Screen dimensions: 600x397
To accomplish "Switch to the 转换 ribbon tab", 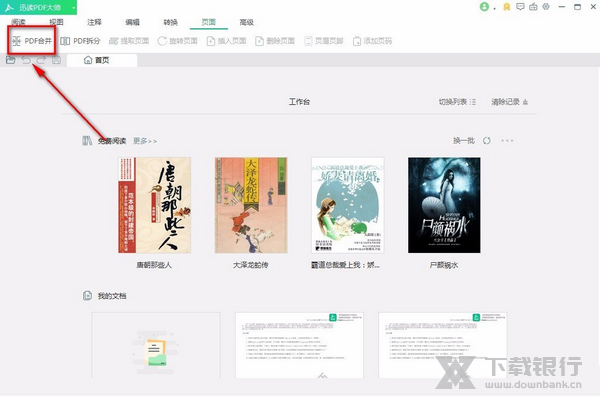I will click(171, 22).
